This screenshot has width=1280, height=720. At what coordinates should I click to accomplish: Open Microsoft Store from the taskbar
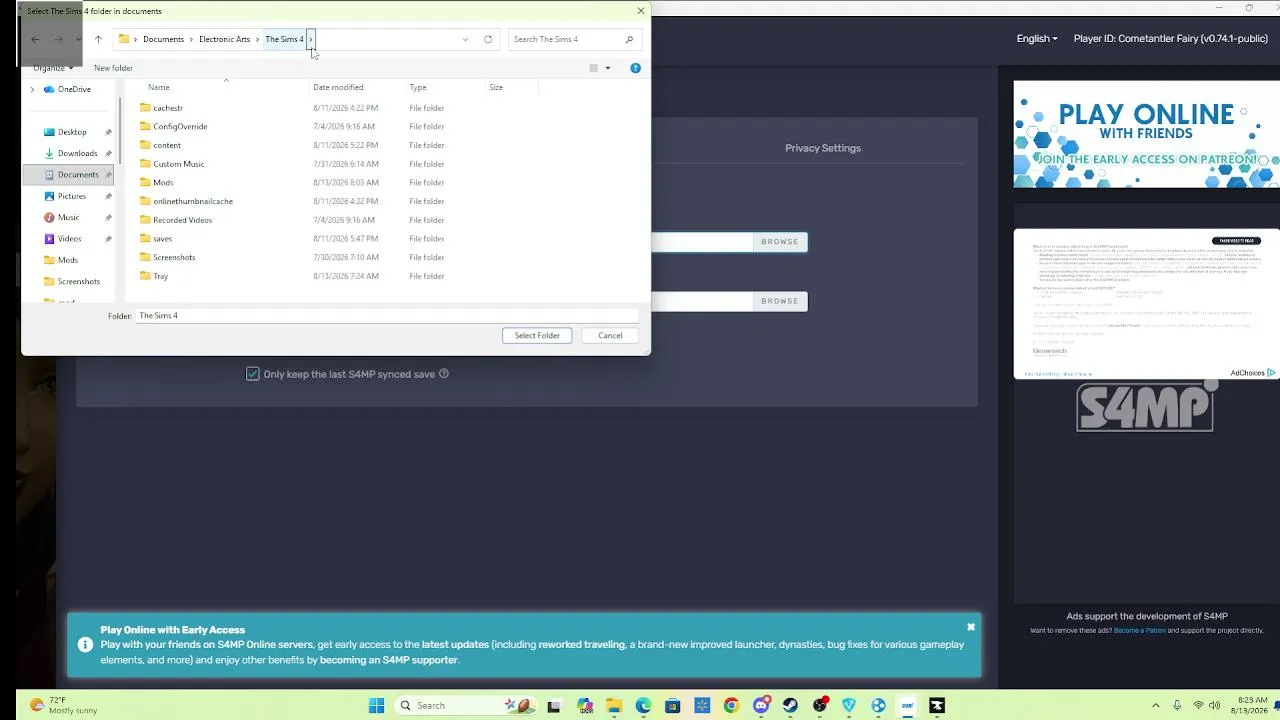click(x=673, y=706)
